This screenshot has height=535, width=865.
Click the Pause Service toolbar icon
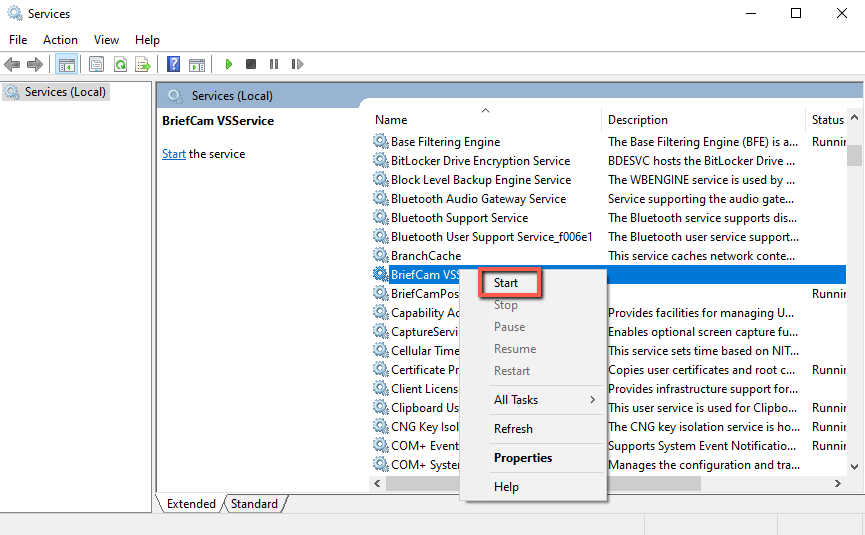[x=274, y=65]
